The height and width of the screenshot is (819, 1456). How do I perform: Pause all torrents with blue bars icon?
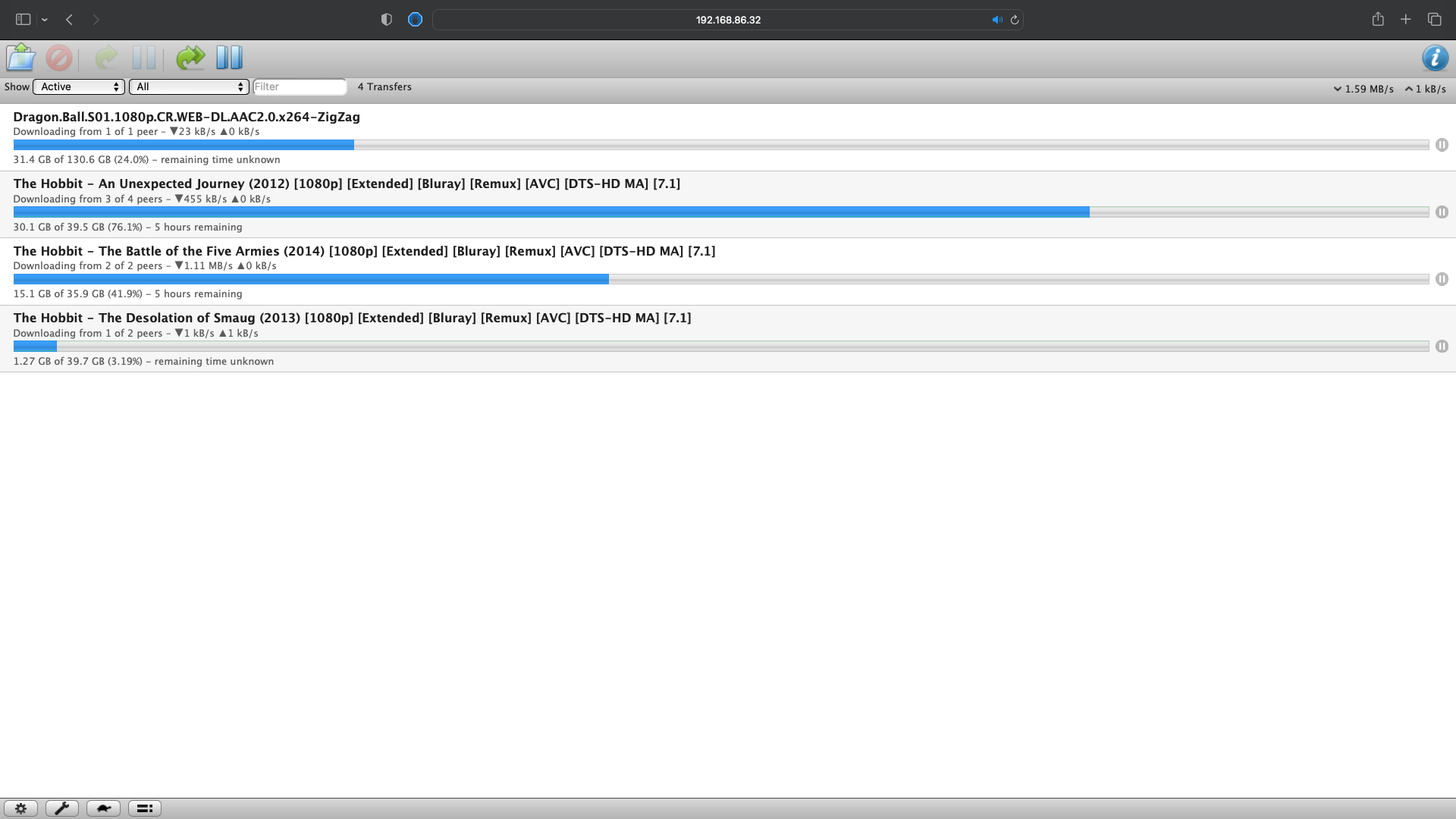click(229, 58)
